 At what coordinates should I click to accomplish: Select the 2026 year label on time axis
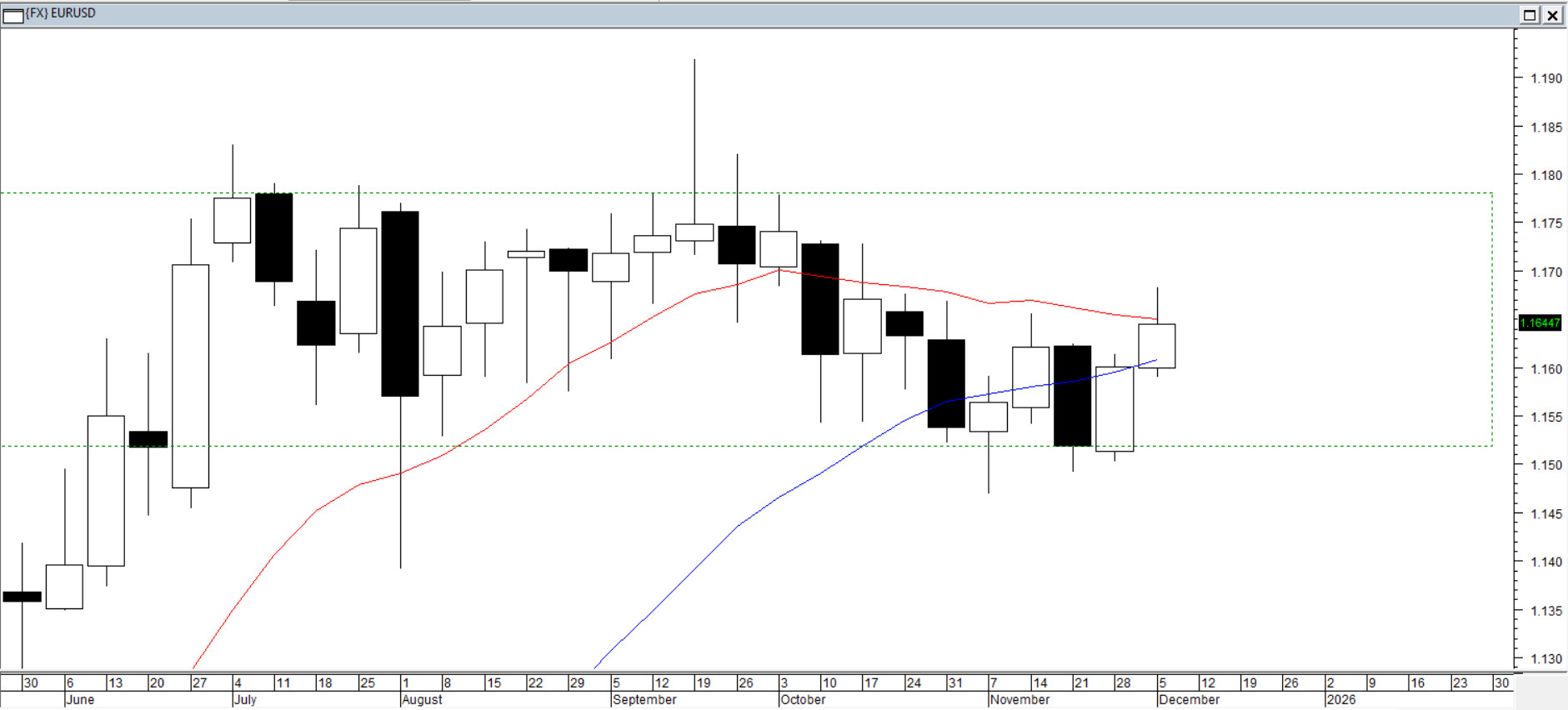[x=1340, y=700]
